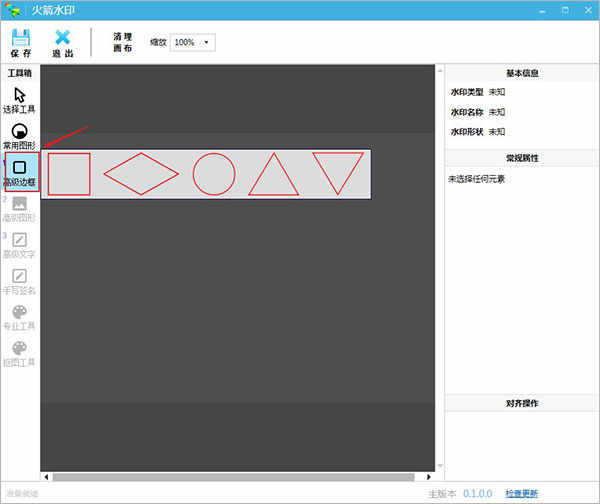600x504 pixels.
Task: Open the zoom 100% dropdown
Action: [x=192, y=42]
